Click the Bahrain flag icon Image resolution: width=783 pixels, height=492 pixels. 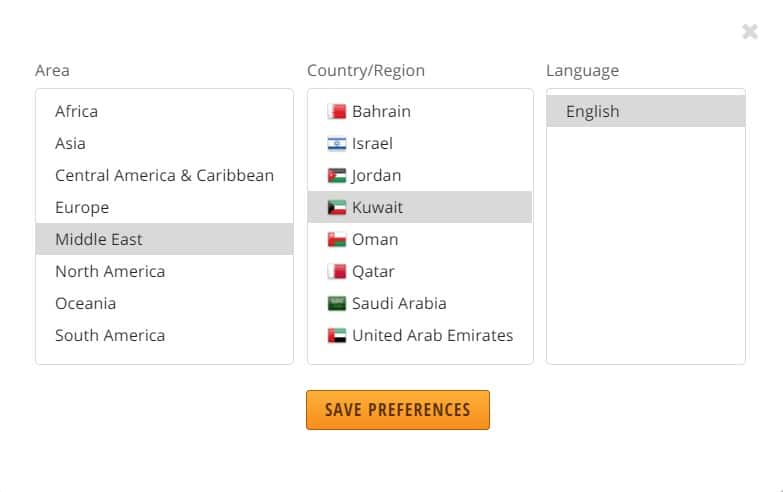[x=337, y=111]
